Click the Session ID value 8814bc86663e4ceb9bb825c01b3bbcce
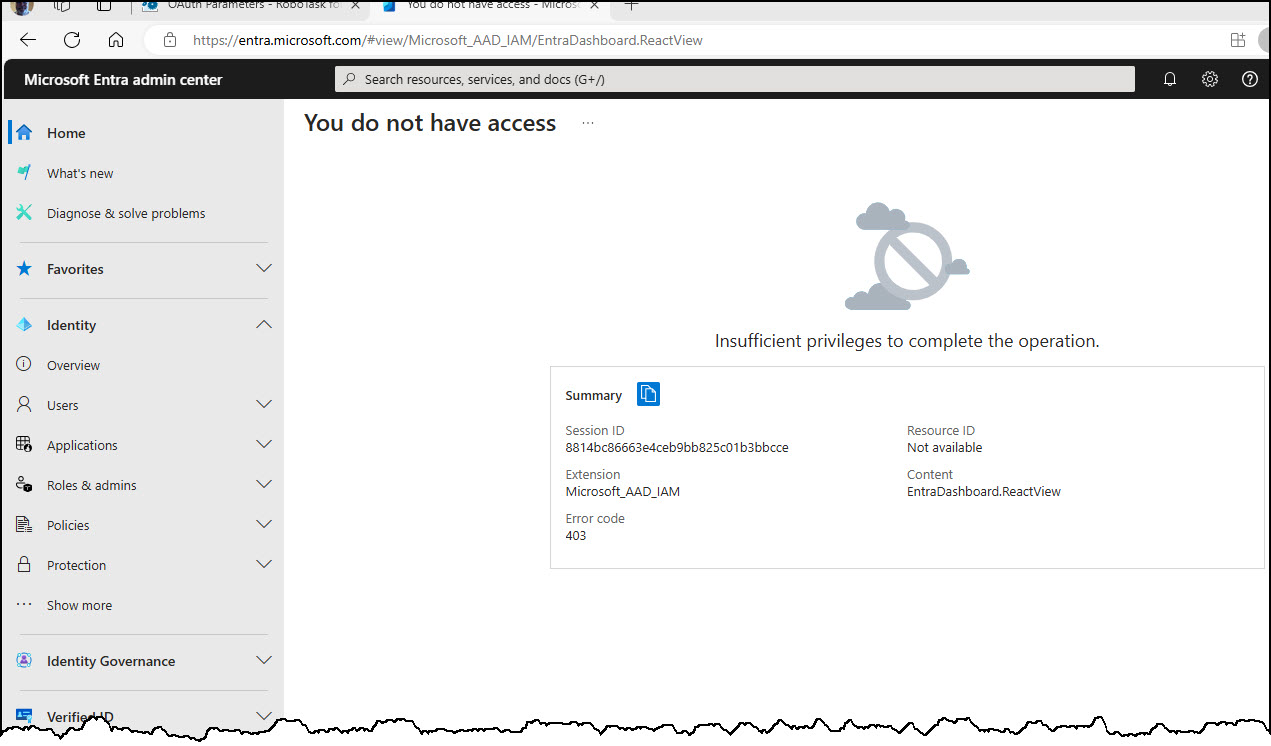This screenshot has width=1271, height=746. tap(677, 447)
